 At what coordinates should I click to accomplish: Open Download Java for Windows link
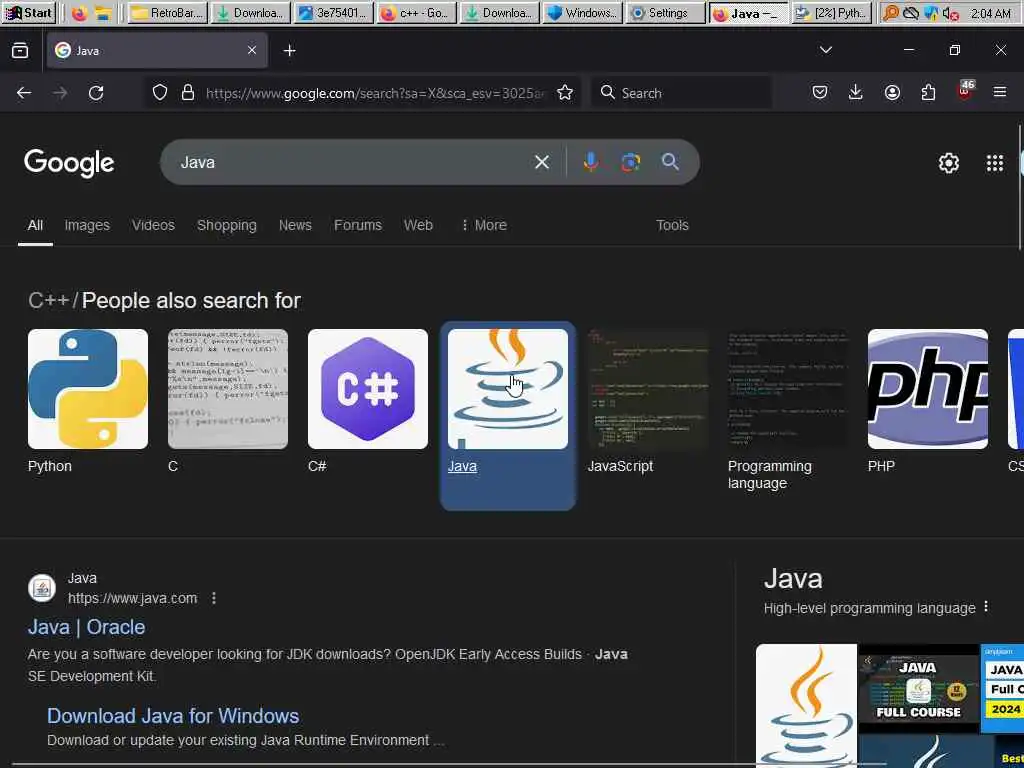tap(173, 716)
